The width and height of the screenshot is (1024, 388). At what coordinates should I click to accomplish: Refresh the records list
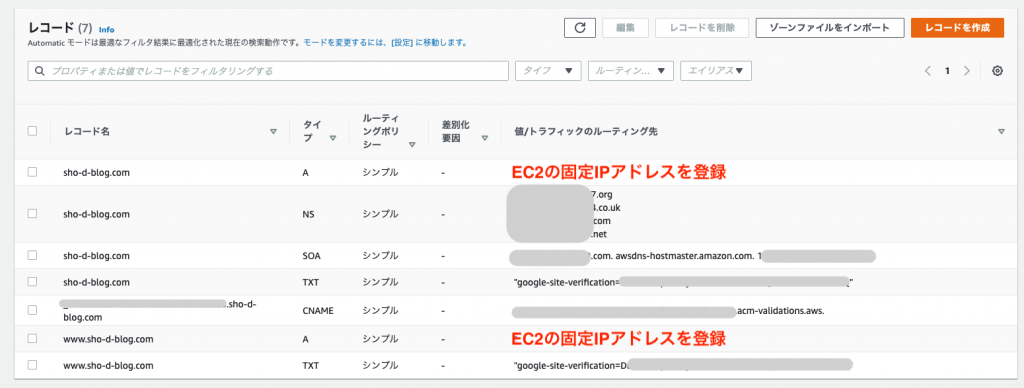(x=579, y=27)
